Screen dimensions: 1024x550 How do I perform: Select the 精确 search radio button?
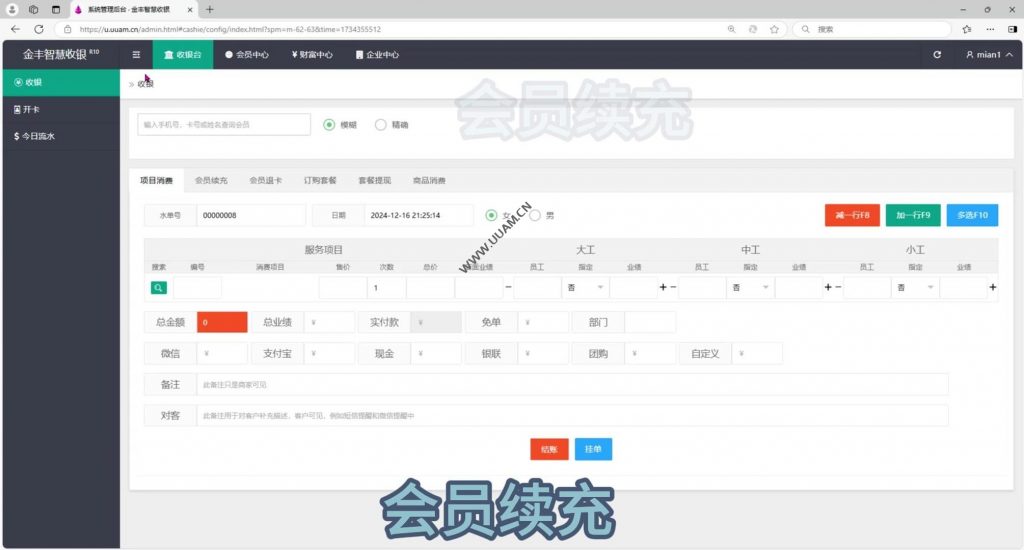pos(380,125)
